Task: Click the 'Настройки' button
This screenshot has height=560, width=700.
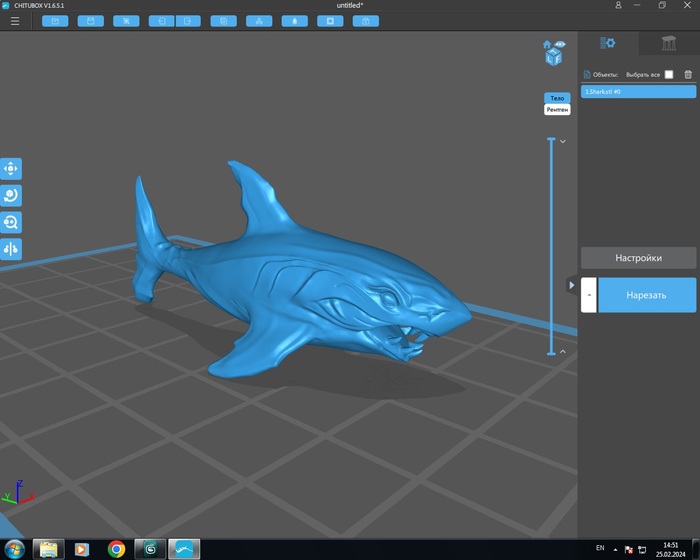Action: click(638, 258)
